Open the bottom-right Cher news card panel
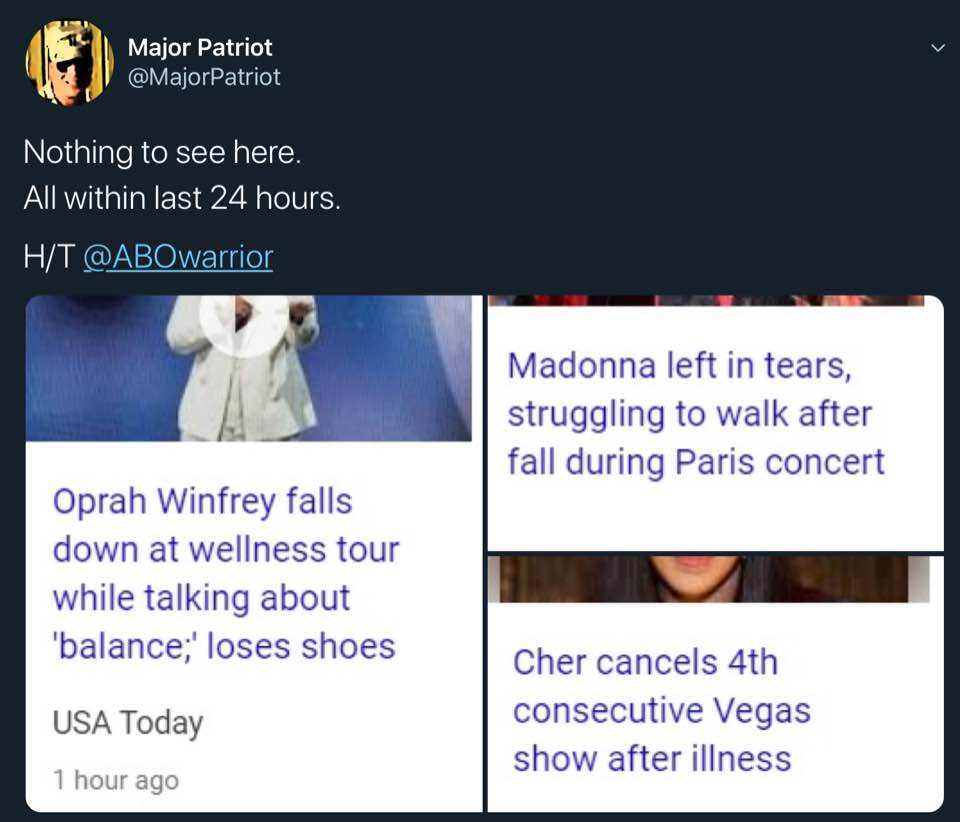 [716, 684]
